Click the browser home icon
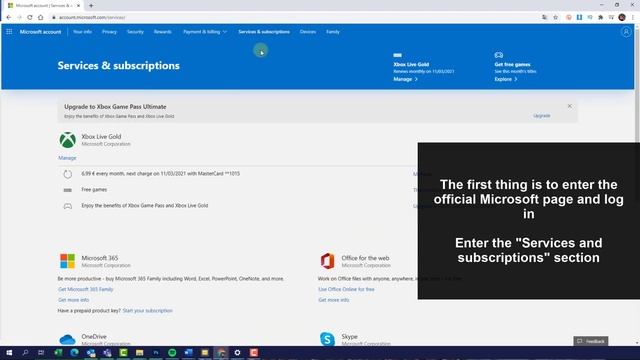The height and width of the screenshot is (360, 640). coord(40,17)
